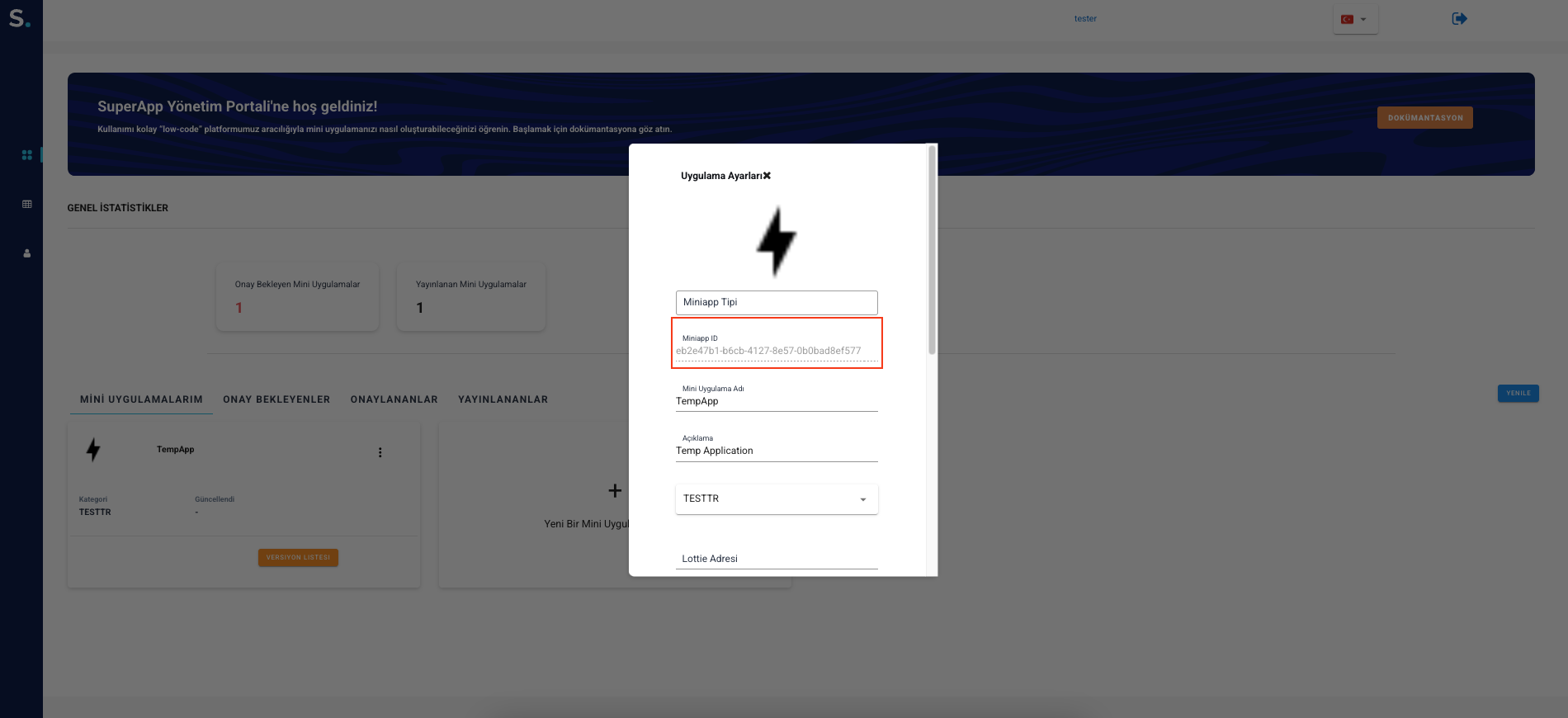The width and height of the screenshot is (1568, 718).
Task: Close the Uygulama Ayarları dialog
Action: click(x=767, y=176)
